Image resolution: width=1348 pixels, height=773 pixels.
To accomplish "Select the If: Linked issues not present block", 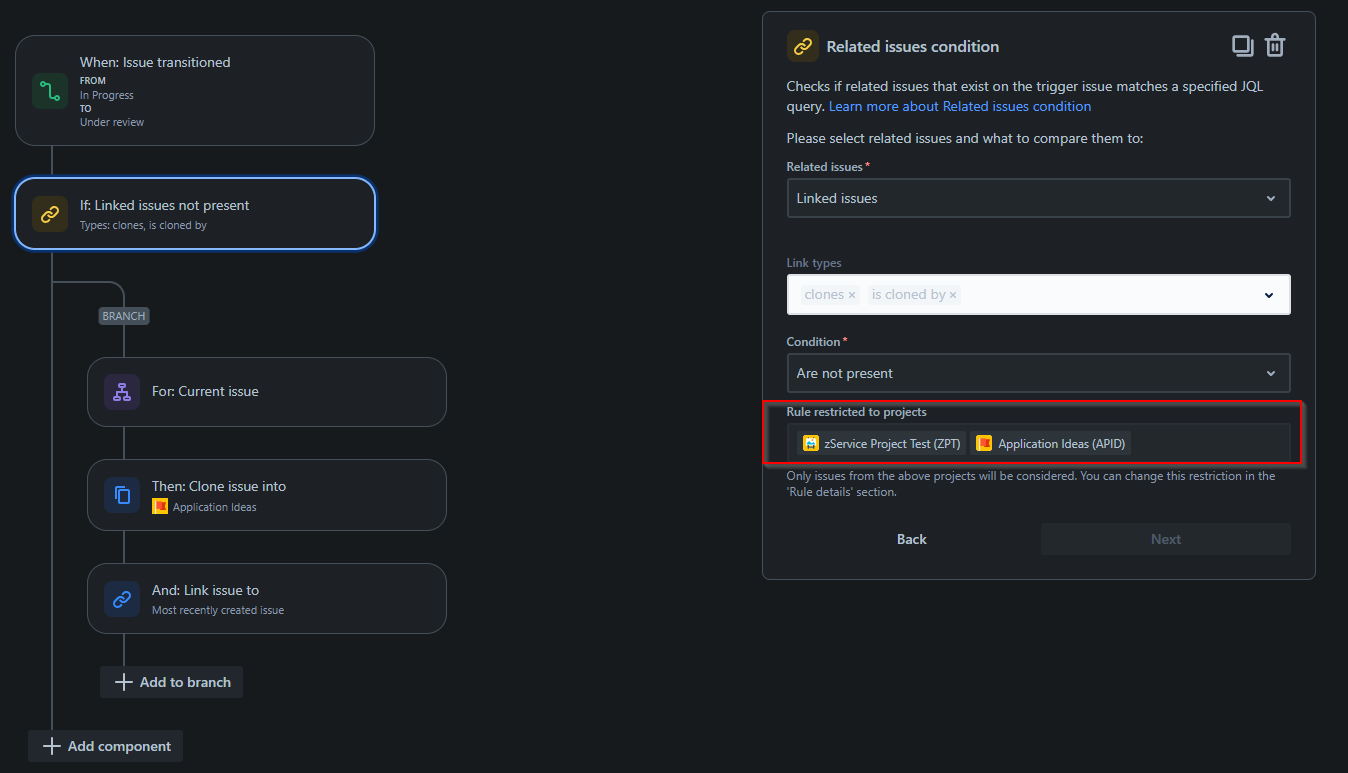I will point(195,213).
